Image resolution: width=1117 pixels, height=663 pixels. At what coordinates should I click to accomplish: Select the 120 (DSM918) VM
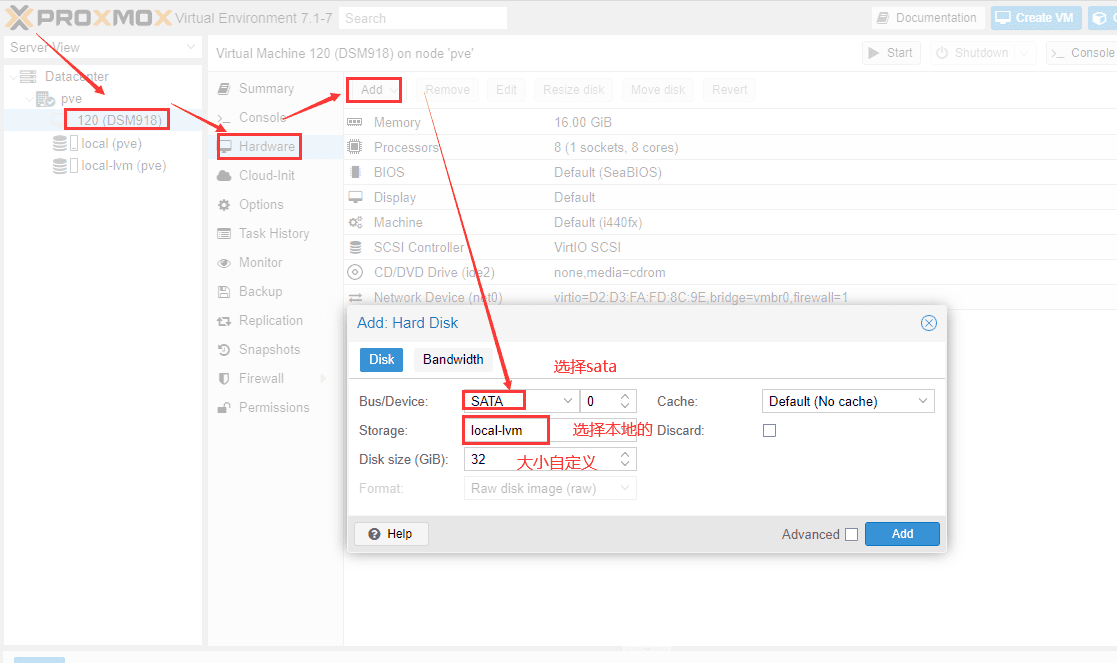click(x=119, y=120)
